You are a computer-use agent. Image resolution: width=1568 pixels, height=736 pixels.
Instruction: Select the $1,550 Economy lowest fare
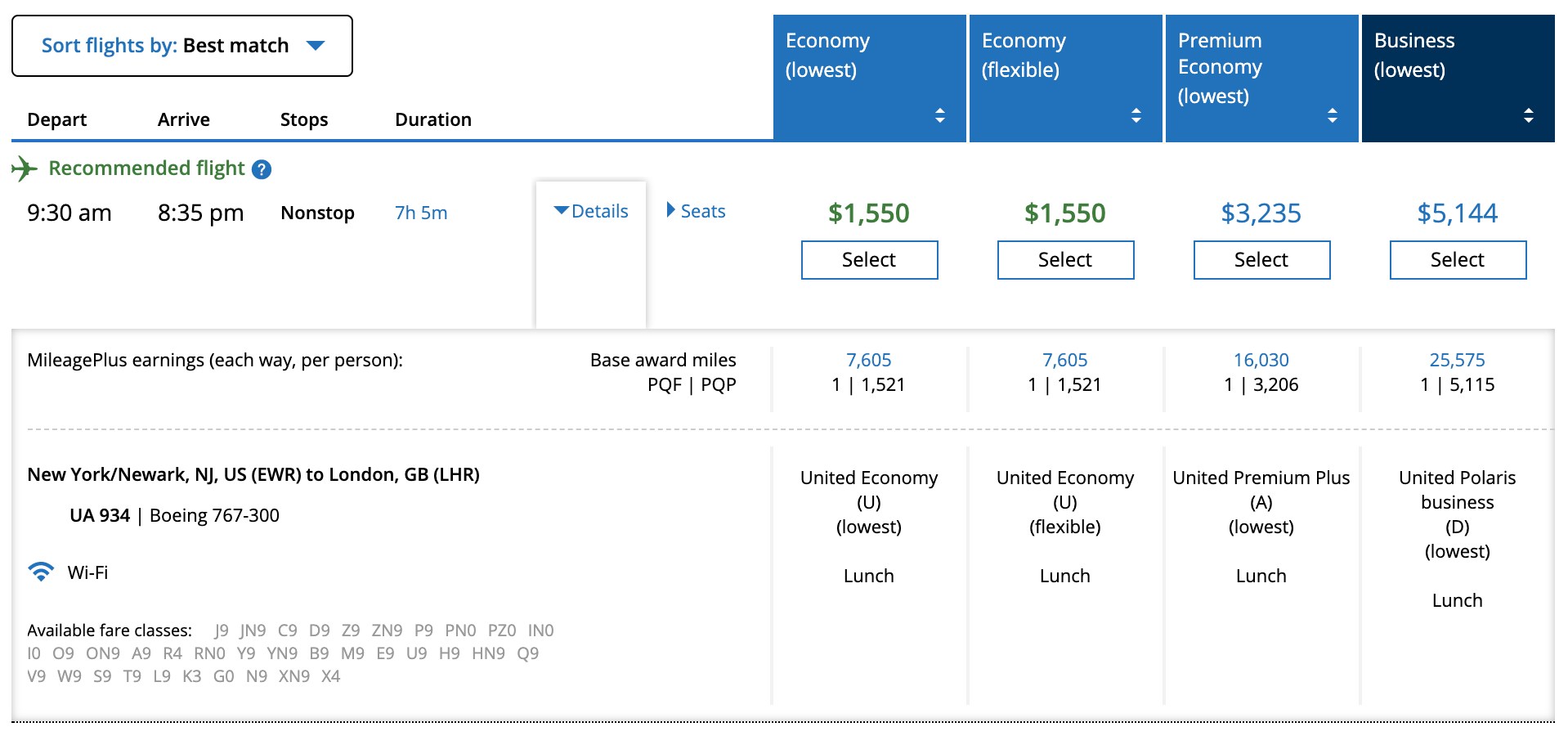869,260
